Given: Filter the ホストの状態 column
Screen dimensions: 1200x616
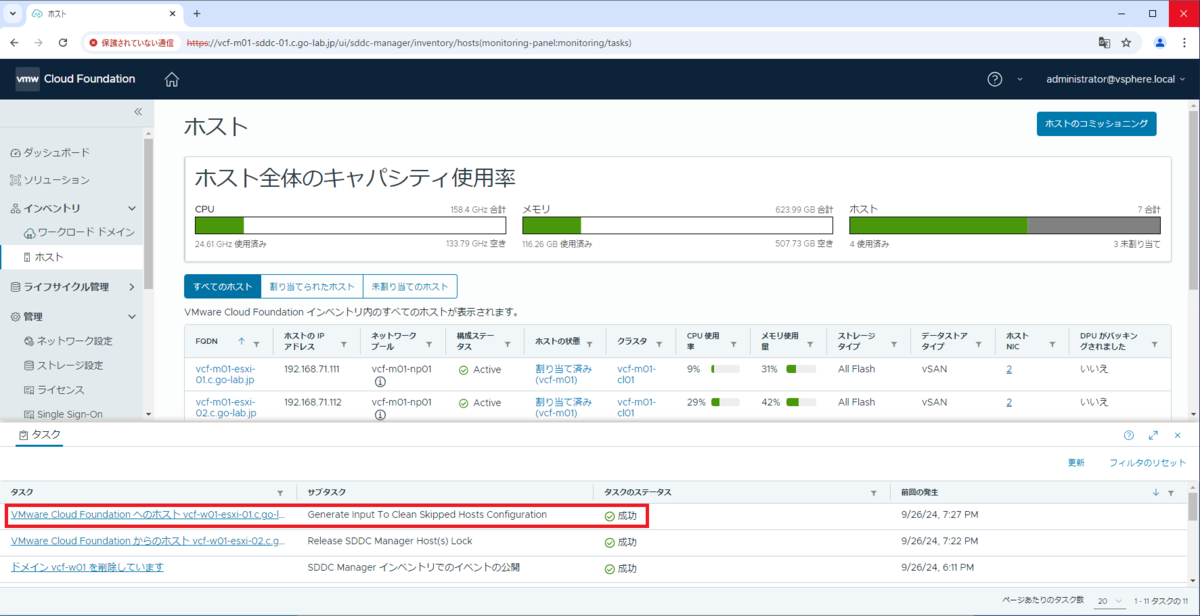Looking at the screenshot, I should [x=590, y=343].
